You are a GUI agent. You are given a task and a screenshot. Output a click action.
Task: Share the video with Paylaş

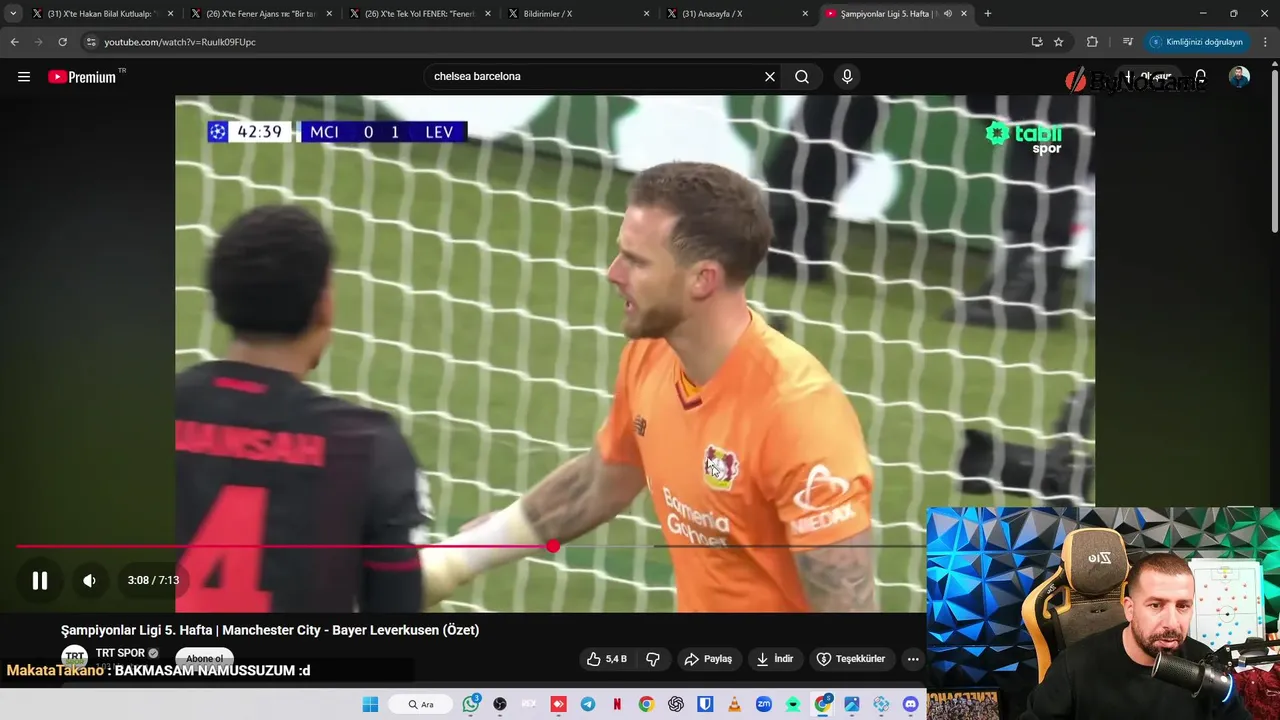[x=708, y=659]
